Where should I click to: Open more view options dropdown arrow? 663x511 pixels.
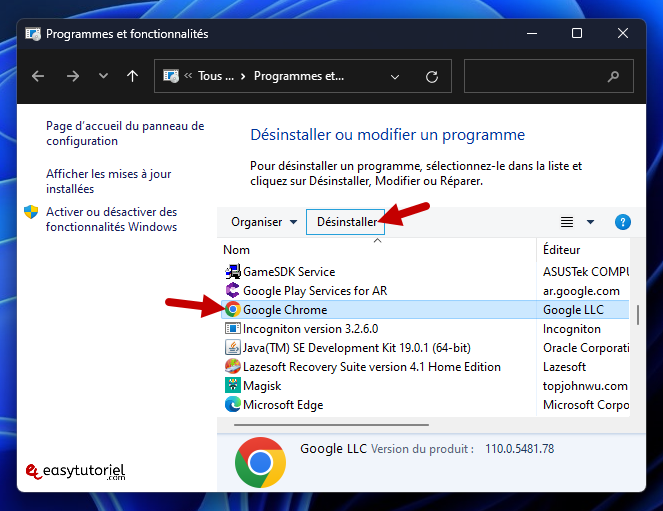[x=590, y=222]
